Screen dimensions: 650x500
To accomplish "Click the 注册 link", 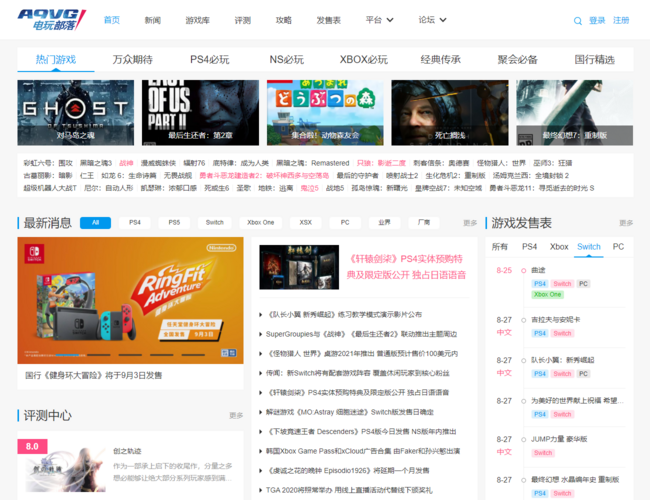I will (x=621, y=20).
